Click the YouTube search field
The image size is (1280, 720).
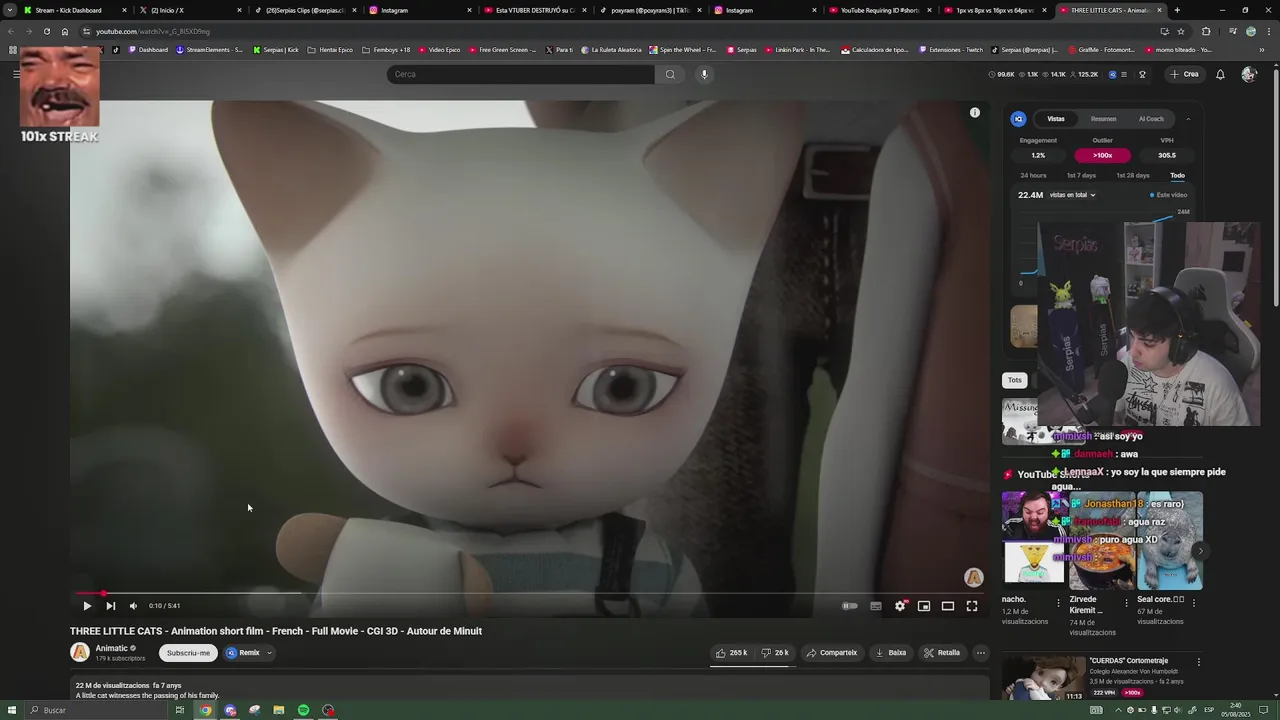tap(520, 74)
